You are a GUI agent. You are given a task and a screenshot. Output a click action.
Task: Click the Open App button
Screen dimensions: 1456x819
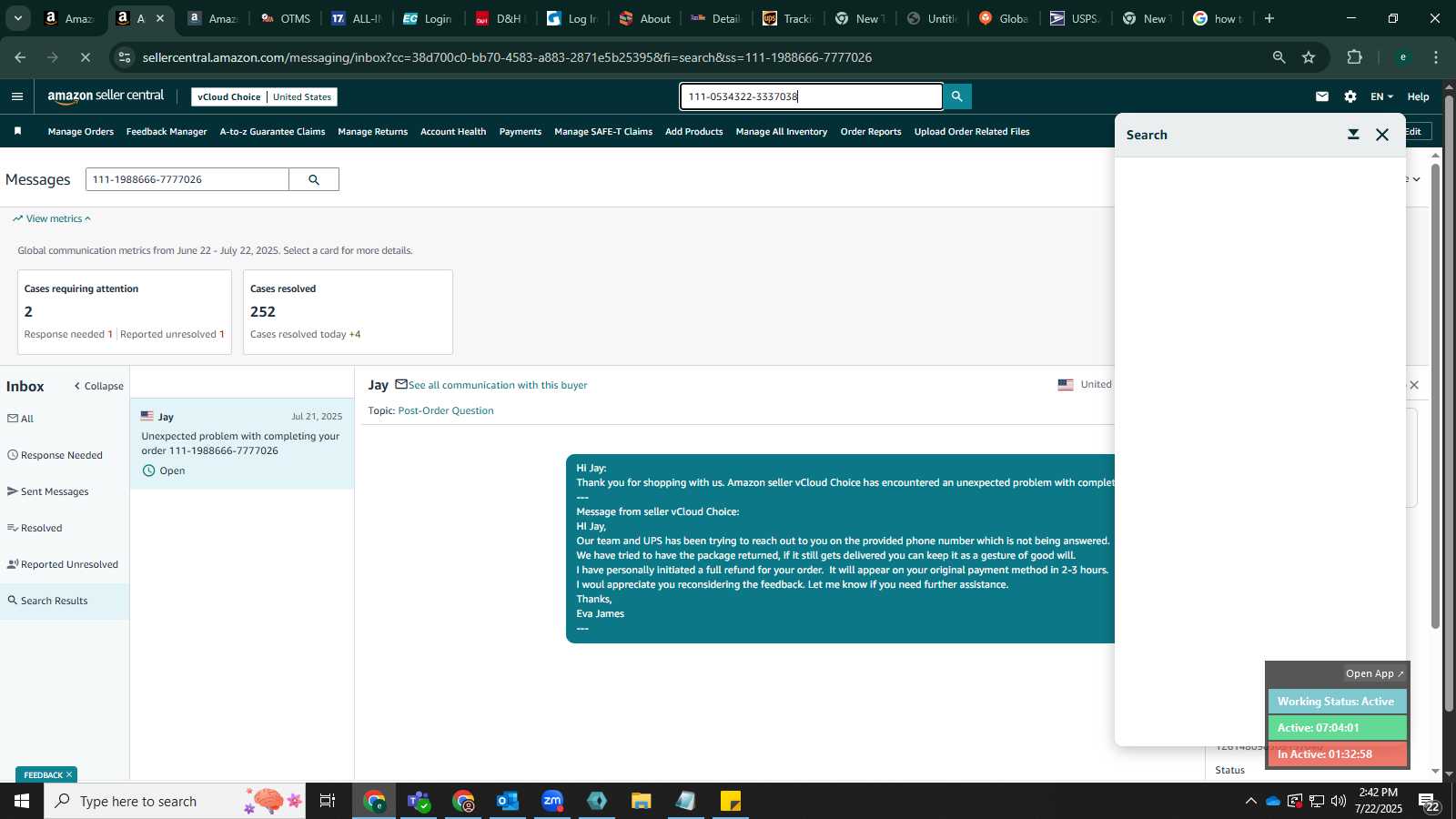[x=1374, y=673]
